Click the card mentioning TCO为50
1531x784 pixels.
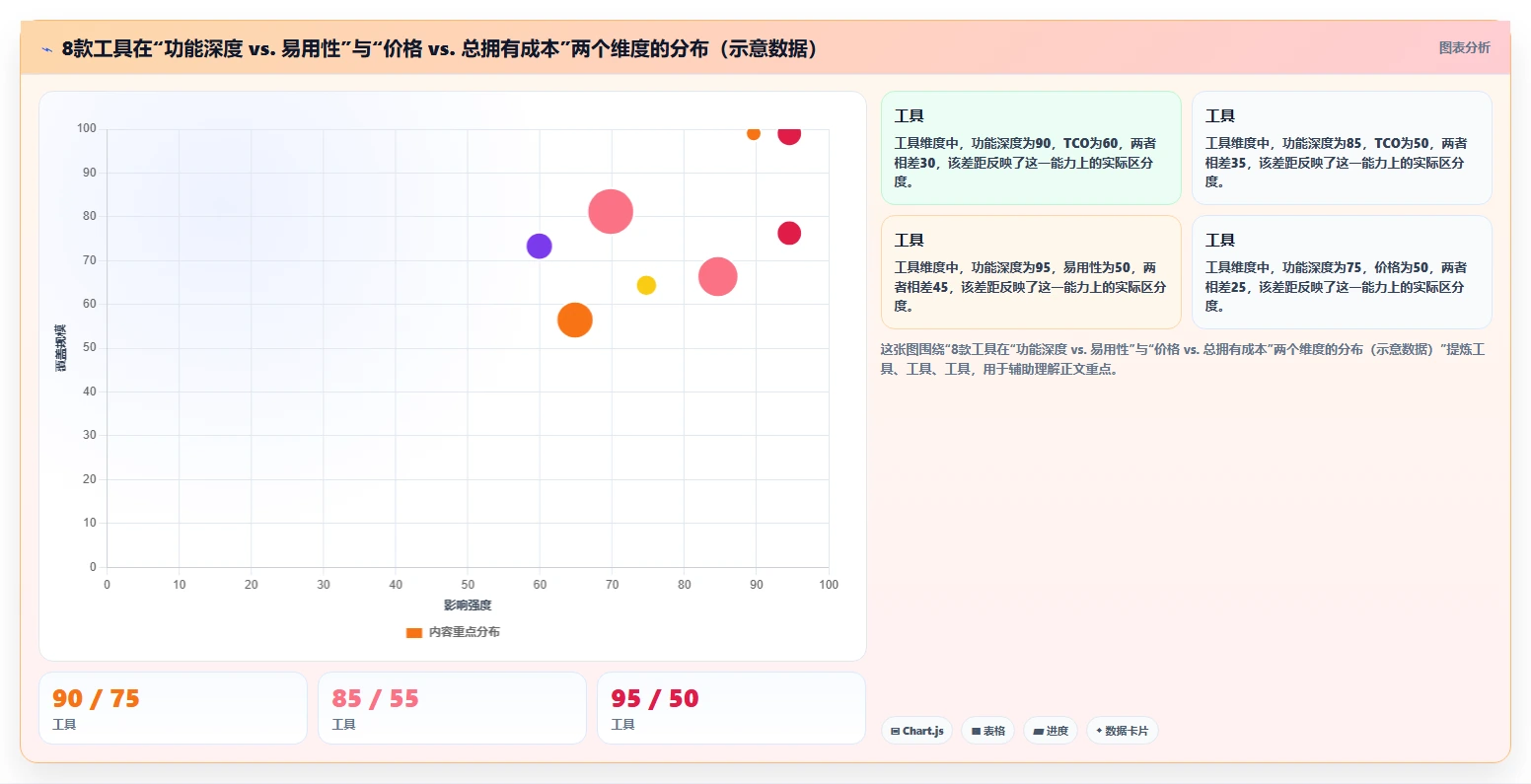[x=1342, y=148]
